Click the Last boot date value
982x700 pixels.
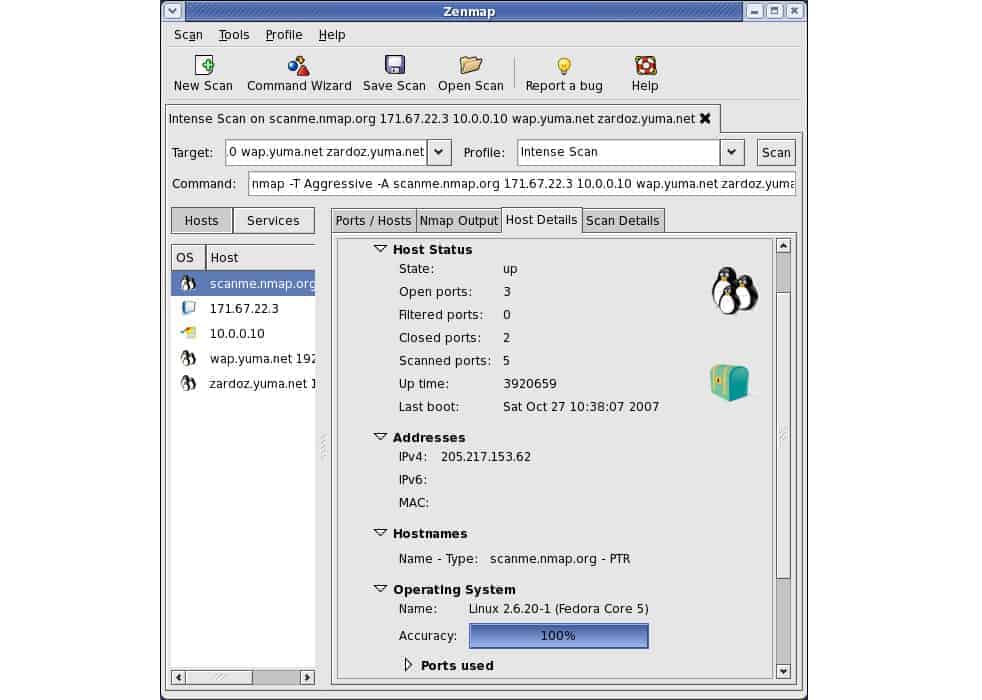point(581,407)
